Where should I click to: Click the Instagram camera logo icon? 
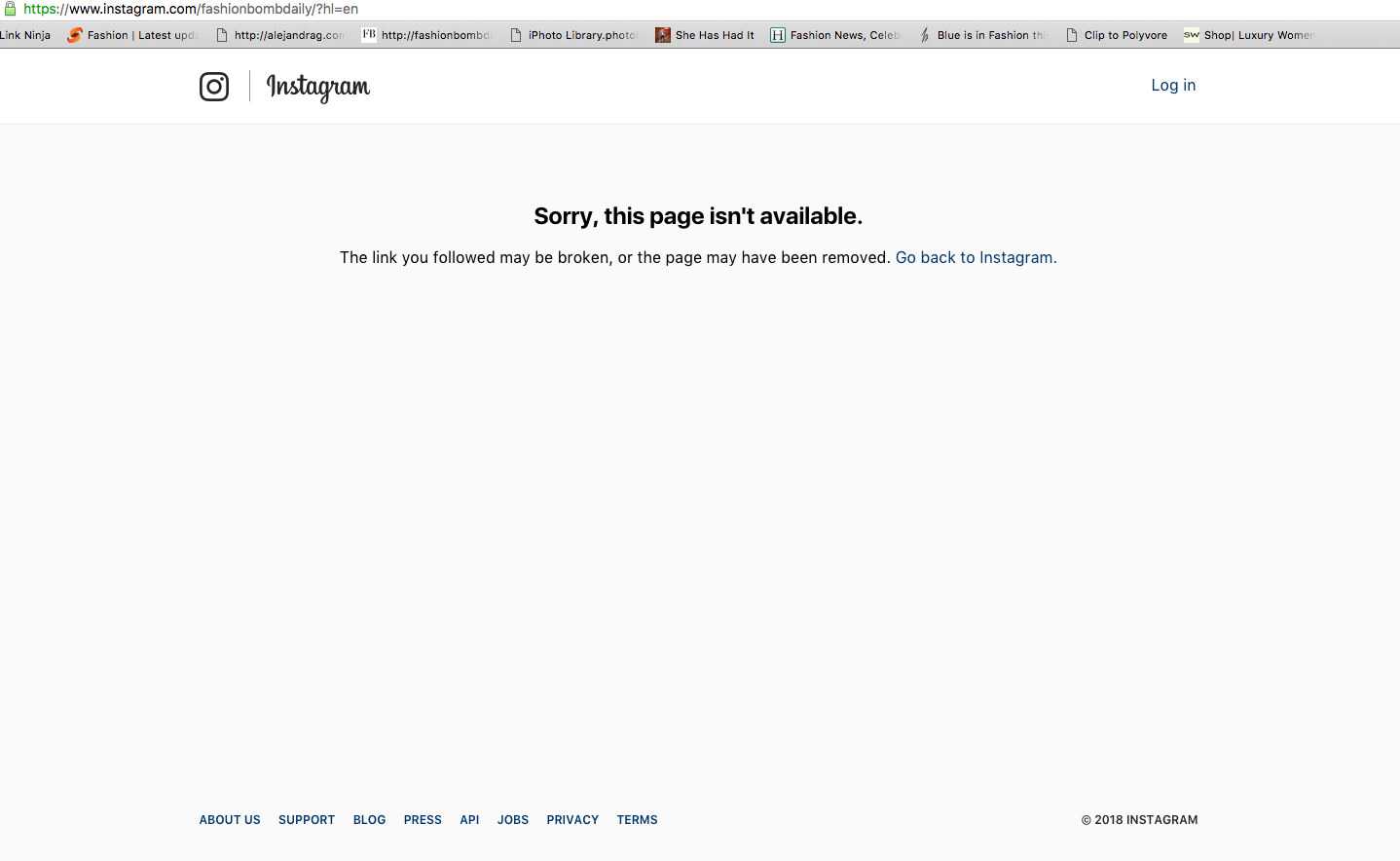coord(214,87)
